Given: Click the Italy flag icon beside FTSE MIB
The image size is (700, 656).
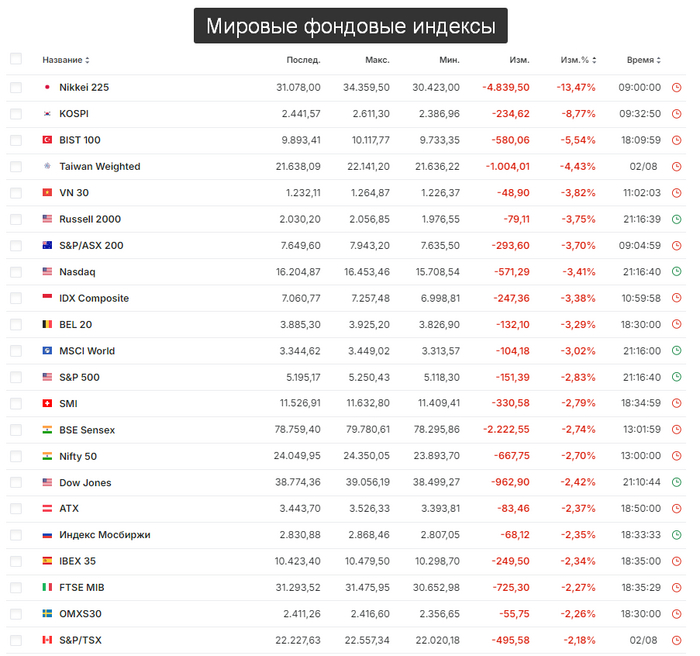Looking at the screenshot, I should pos(47,587).
